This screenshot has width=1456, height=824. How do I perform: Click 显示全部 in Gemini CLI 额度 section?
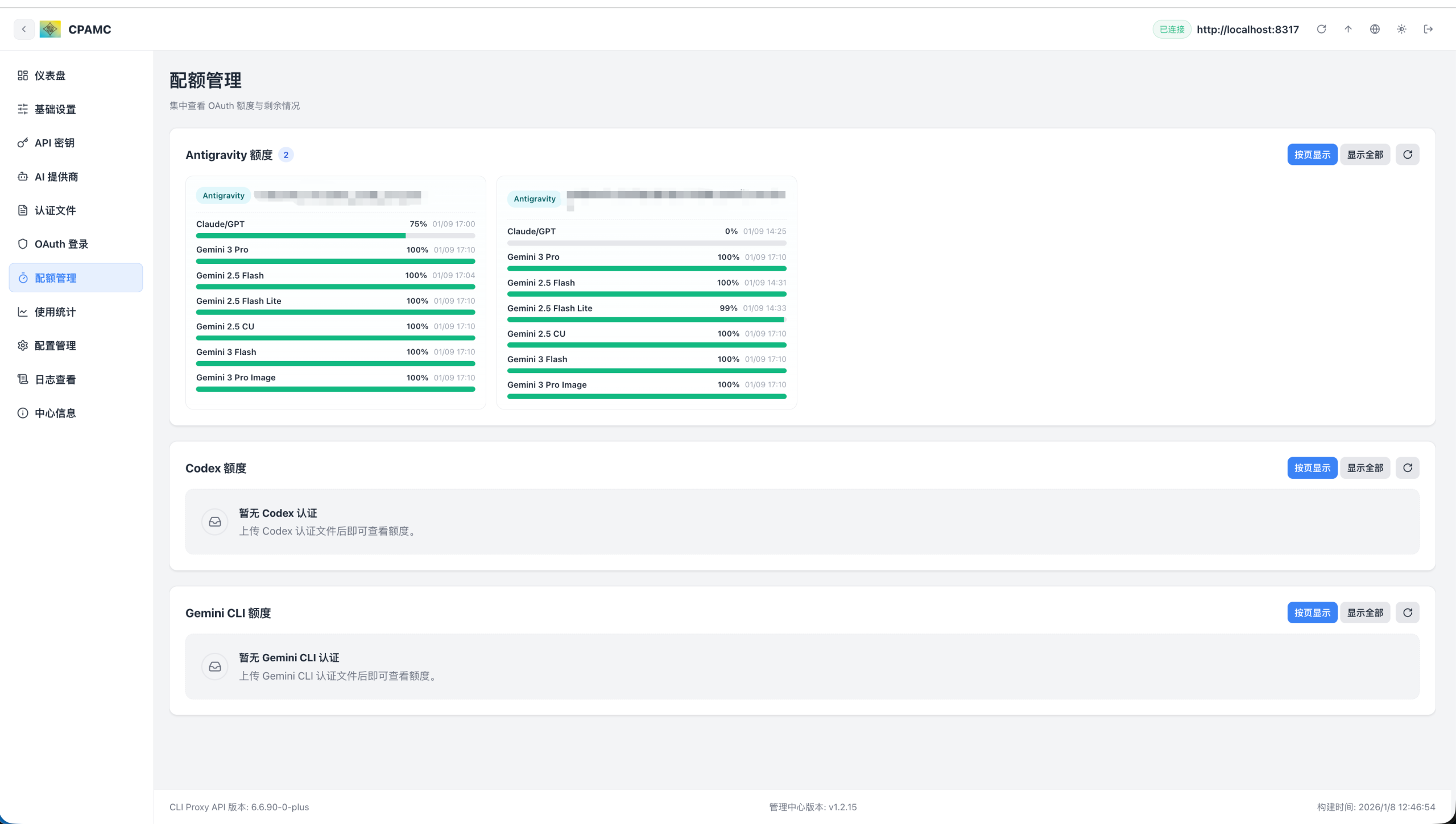[1365, 612]
